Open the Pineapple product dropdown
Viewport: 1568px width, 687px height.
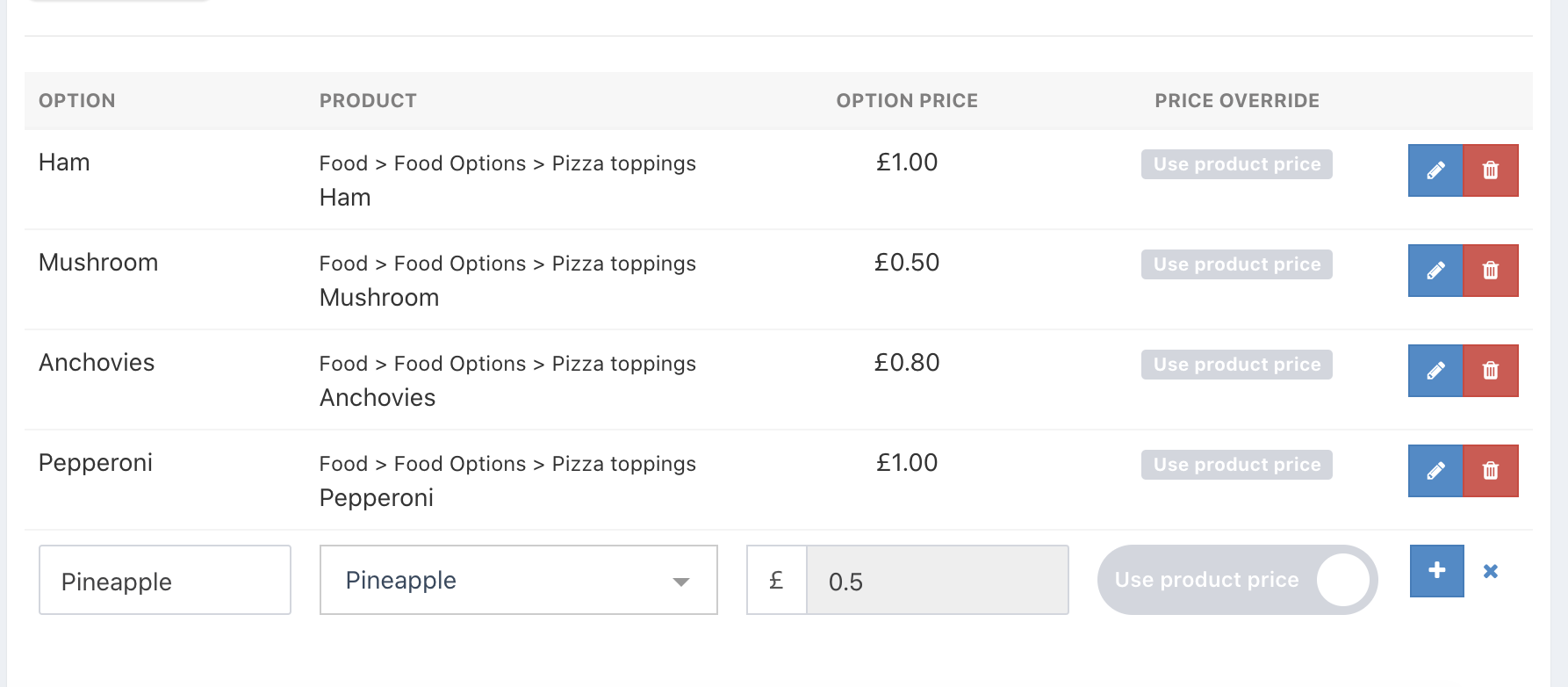click(518, 580)
